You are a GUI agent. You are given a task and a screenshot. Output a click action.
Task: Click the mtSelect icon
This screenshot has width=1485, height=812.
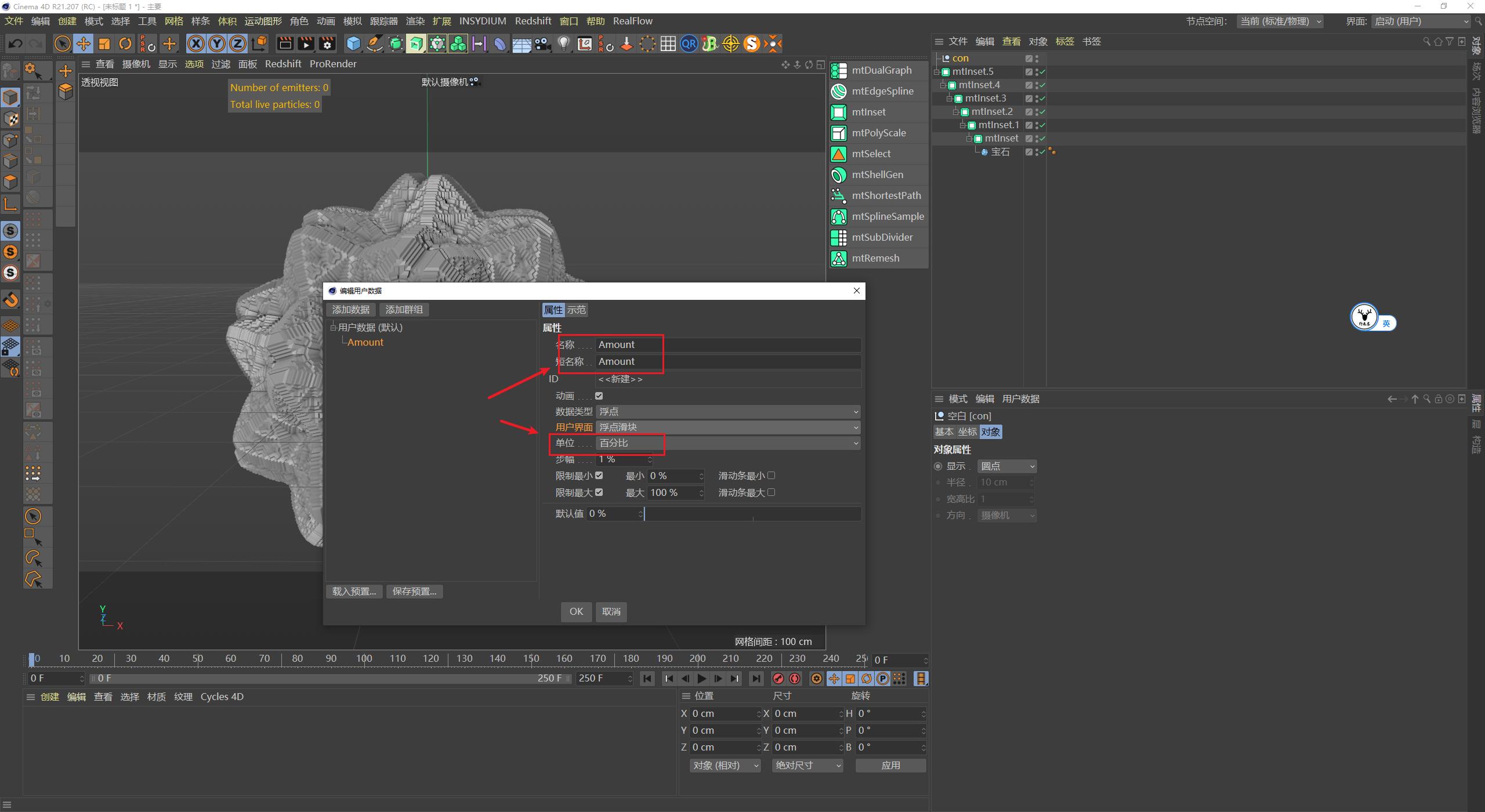(x=839, y=154)
